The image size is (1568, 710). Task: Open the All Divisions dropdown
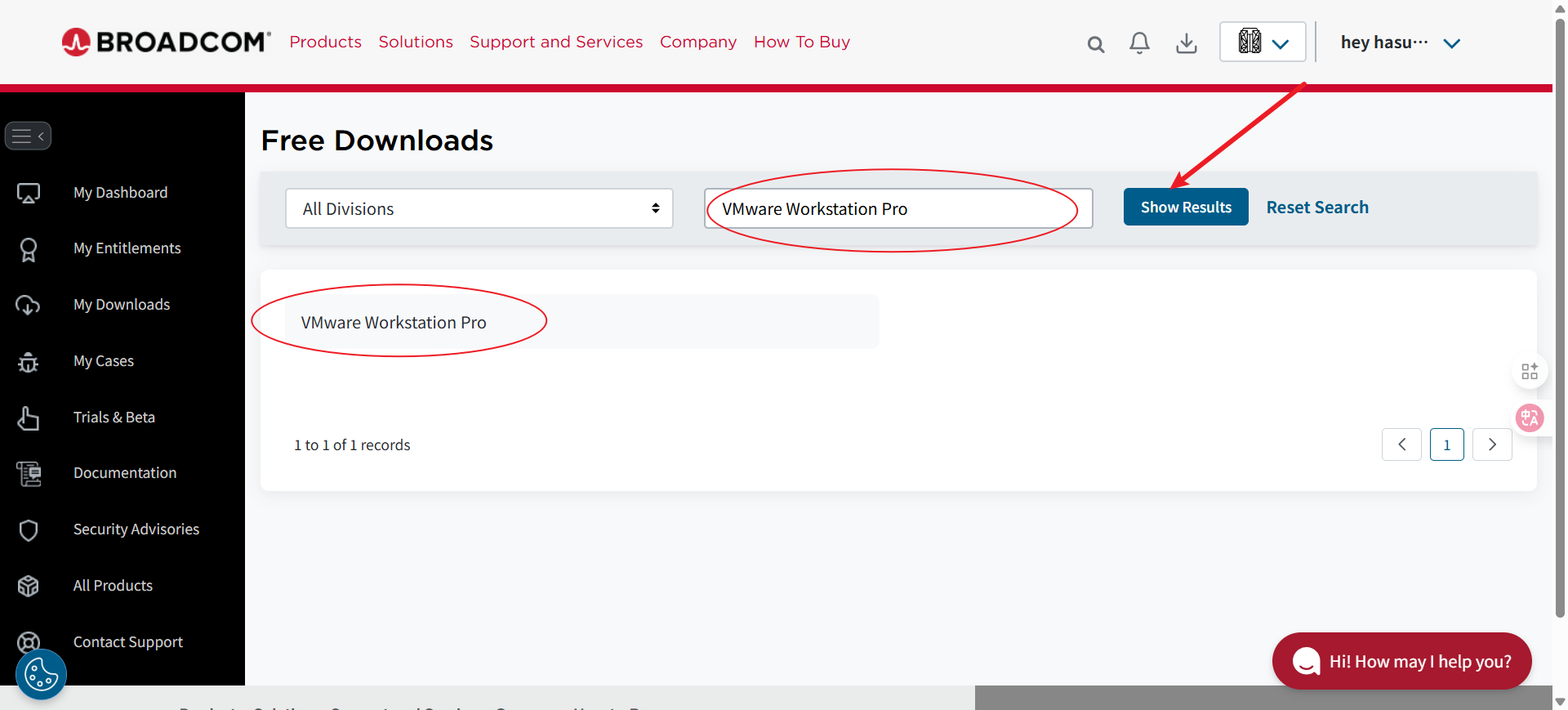479,208
